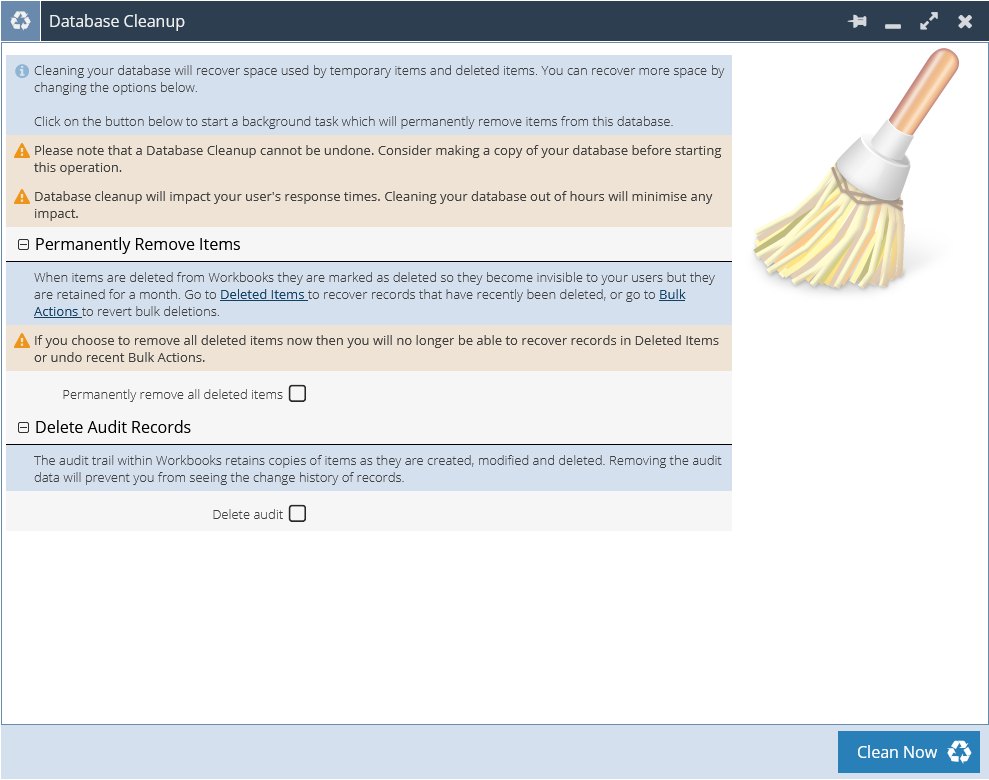Close the Database Cleanup window

point(965,22)
